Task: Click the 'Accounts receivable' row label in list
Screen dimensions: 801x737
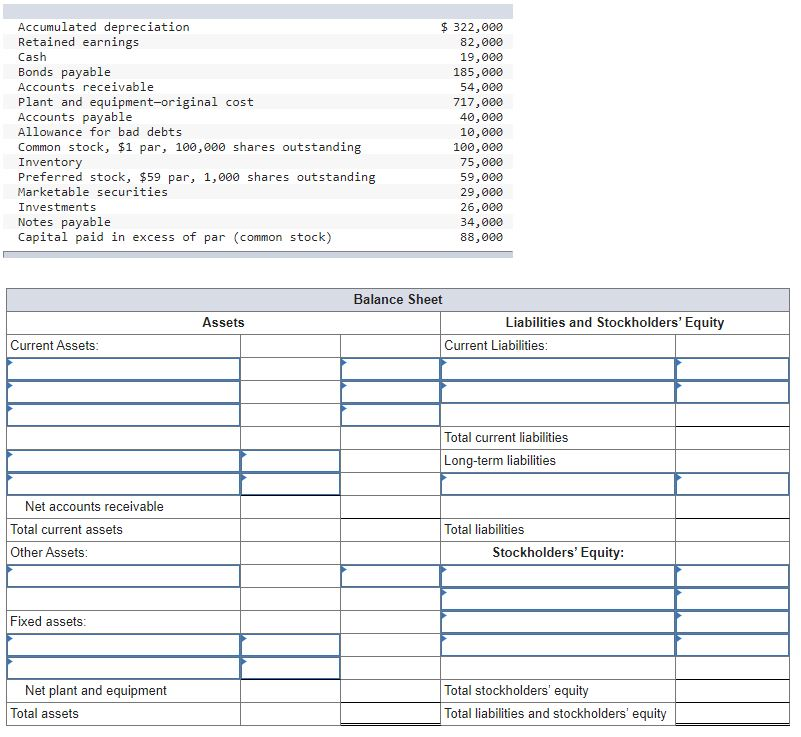Action: coord(86,87)
